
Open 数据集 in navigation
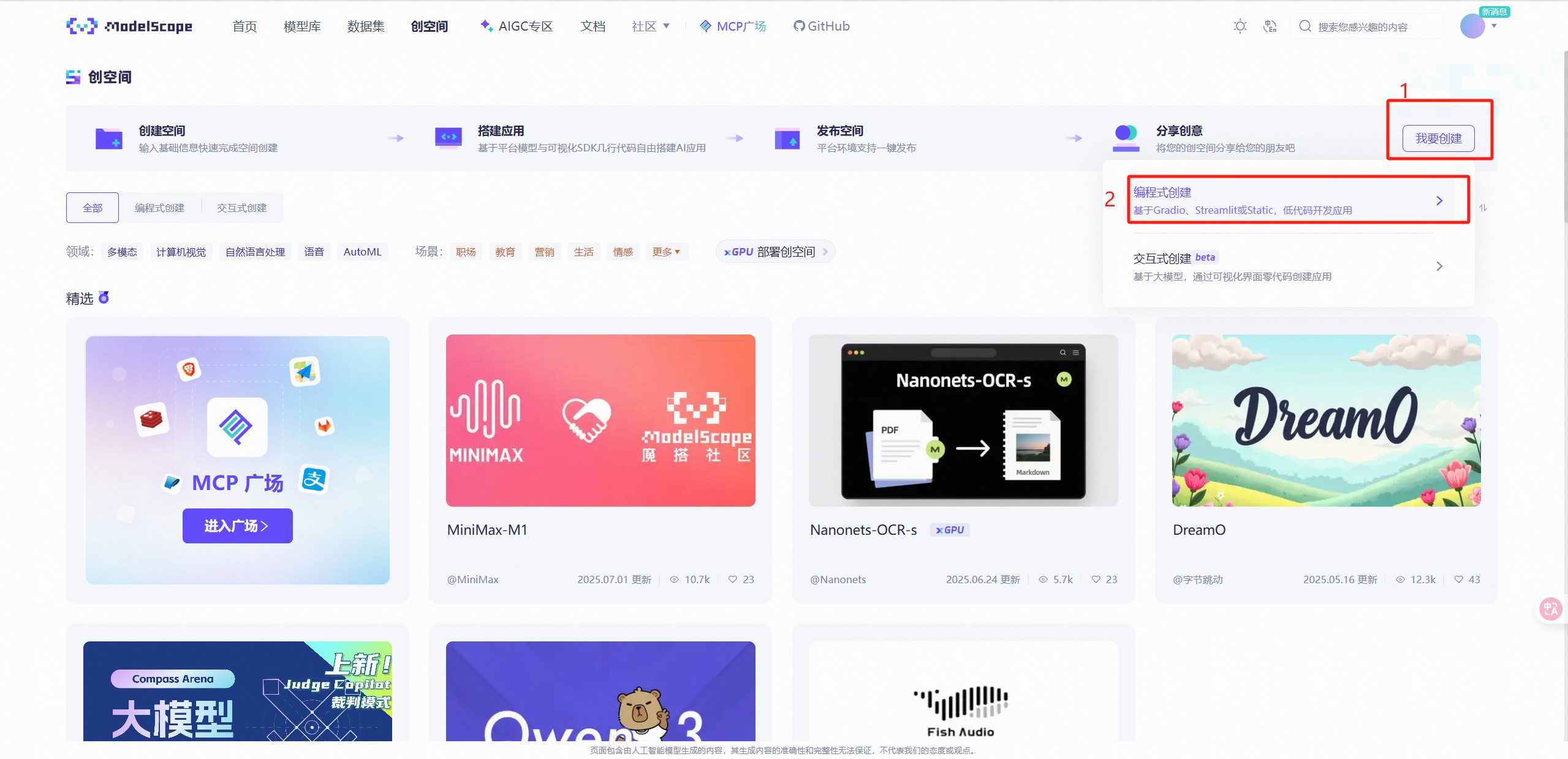pyautogui.click(x=366, y=26)
